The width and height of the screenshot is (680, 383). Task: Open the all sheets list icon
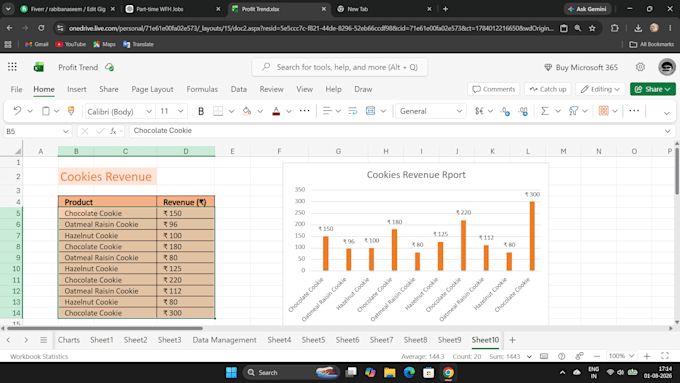click(43, 340)
